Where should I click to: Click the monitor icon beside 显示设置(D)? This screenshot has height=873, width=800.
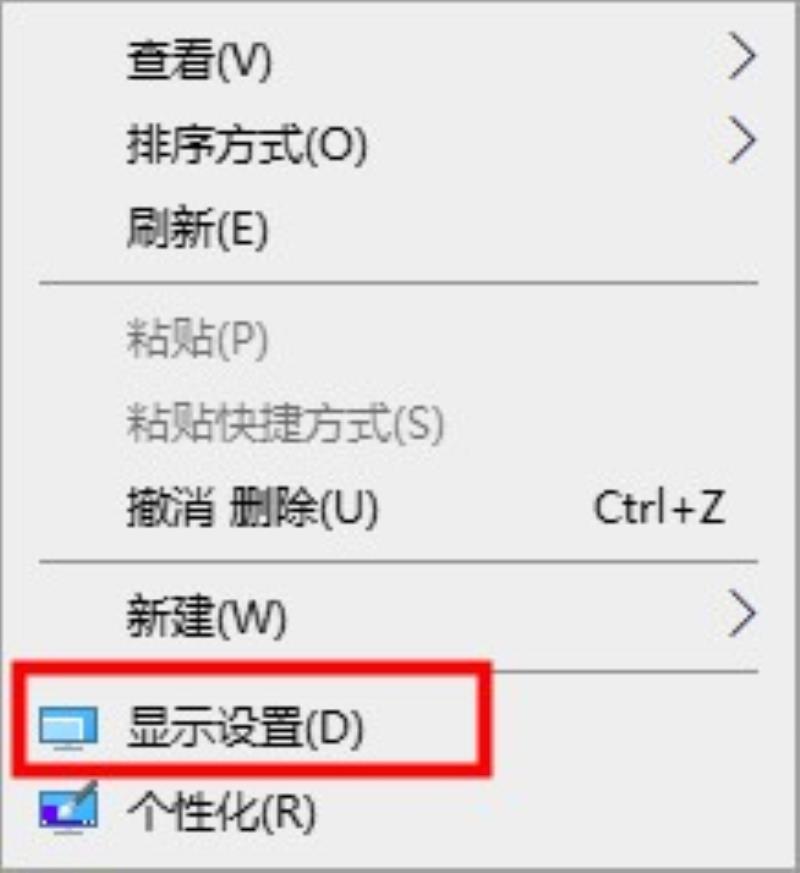coord(68,728)
